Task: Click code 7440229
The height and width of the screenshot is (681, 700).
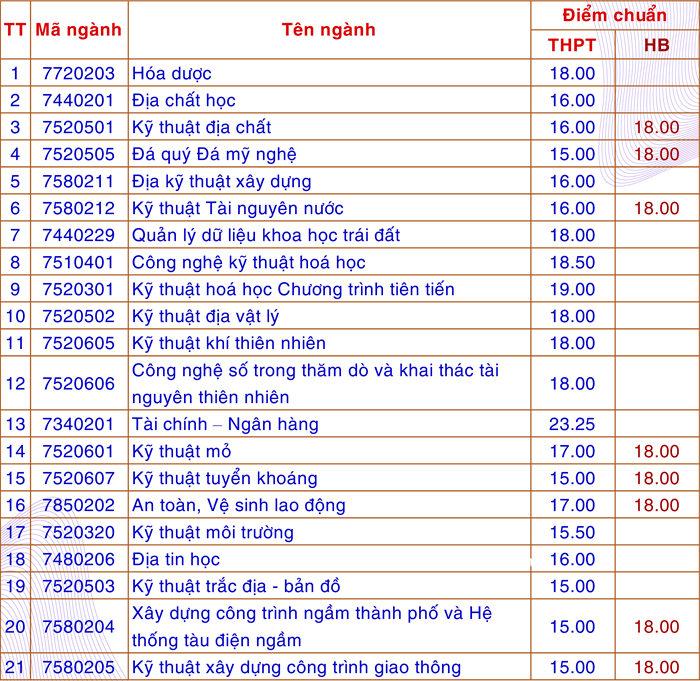Action: point(79,235)
